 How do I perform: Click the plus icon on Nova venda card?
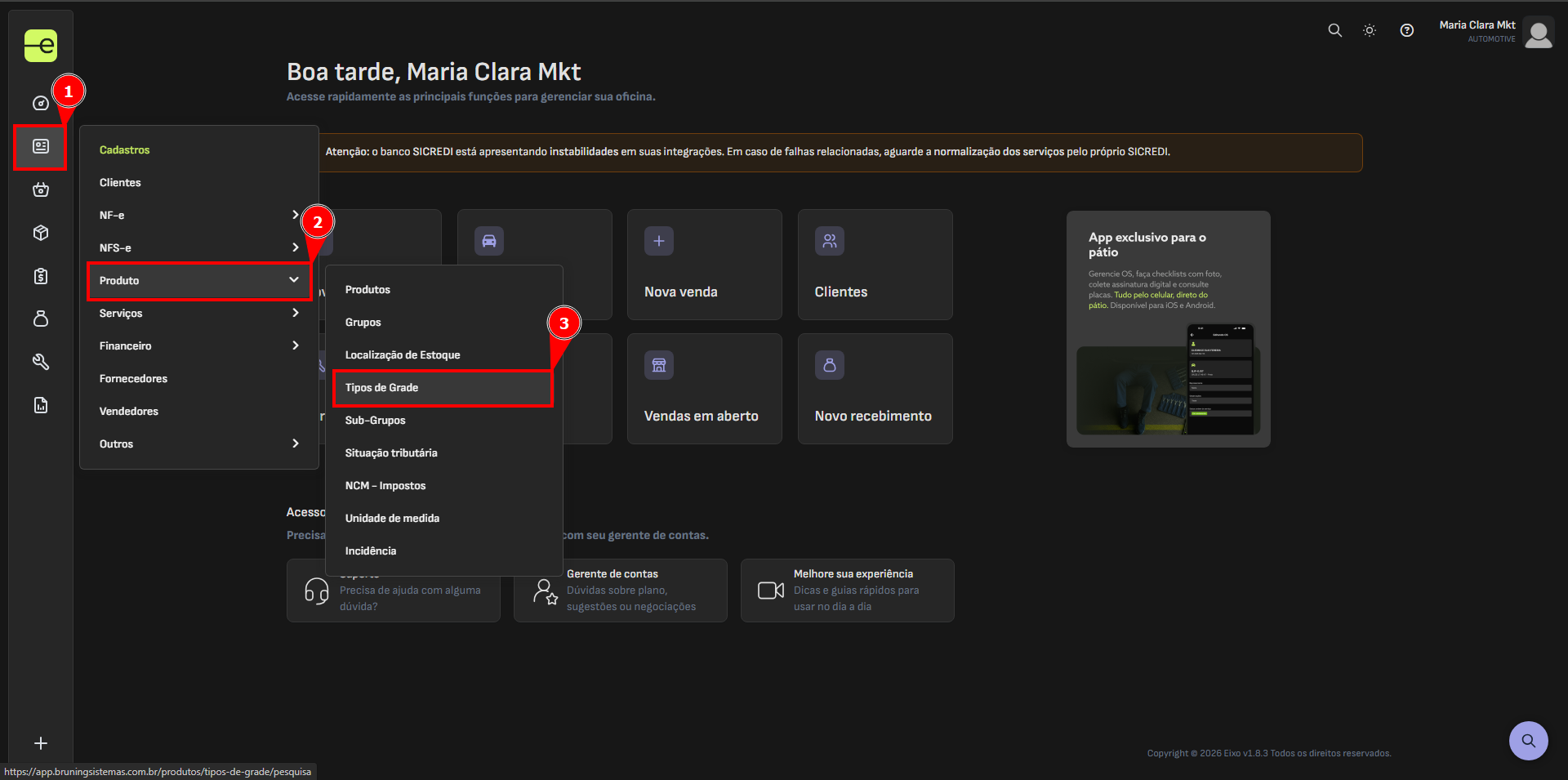(x=659, y=241)
